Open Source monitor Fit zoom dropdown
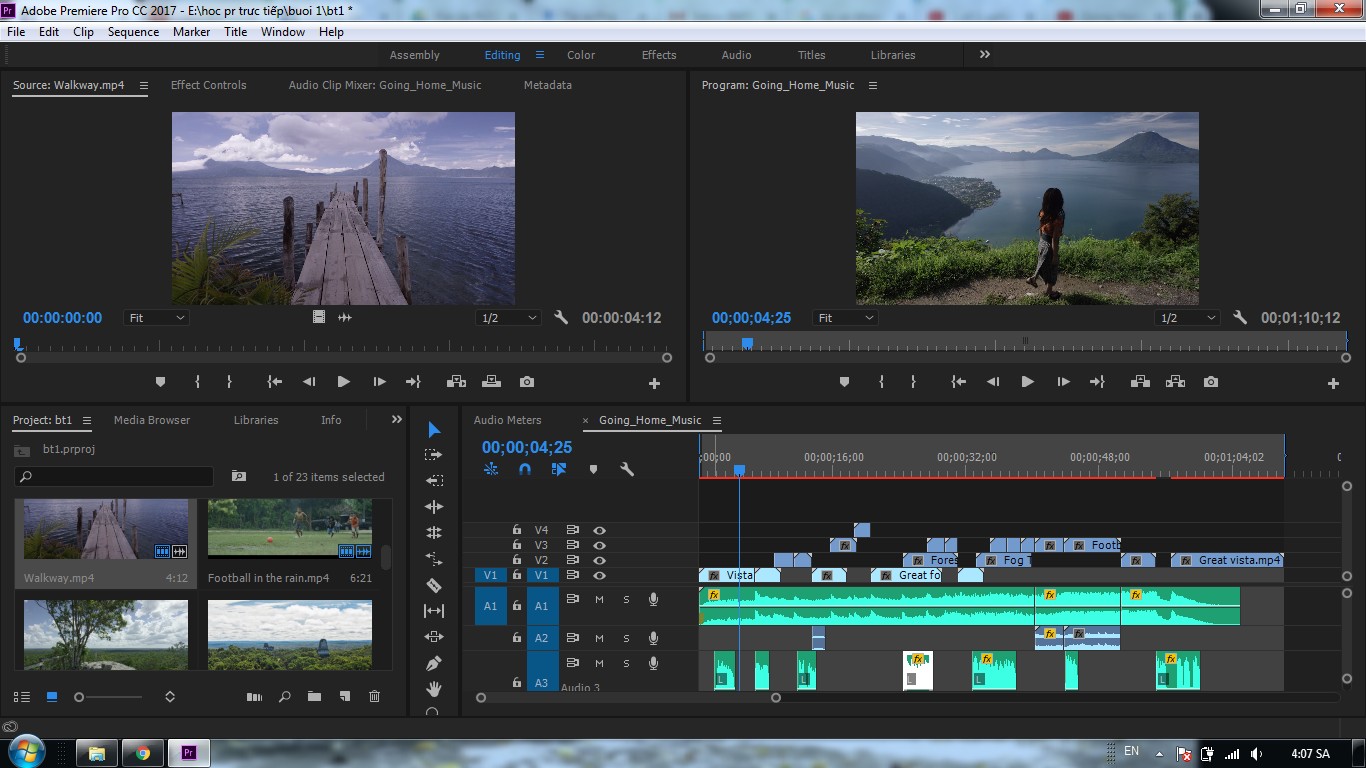The image size is (1366, 768). point(157,318)
